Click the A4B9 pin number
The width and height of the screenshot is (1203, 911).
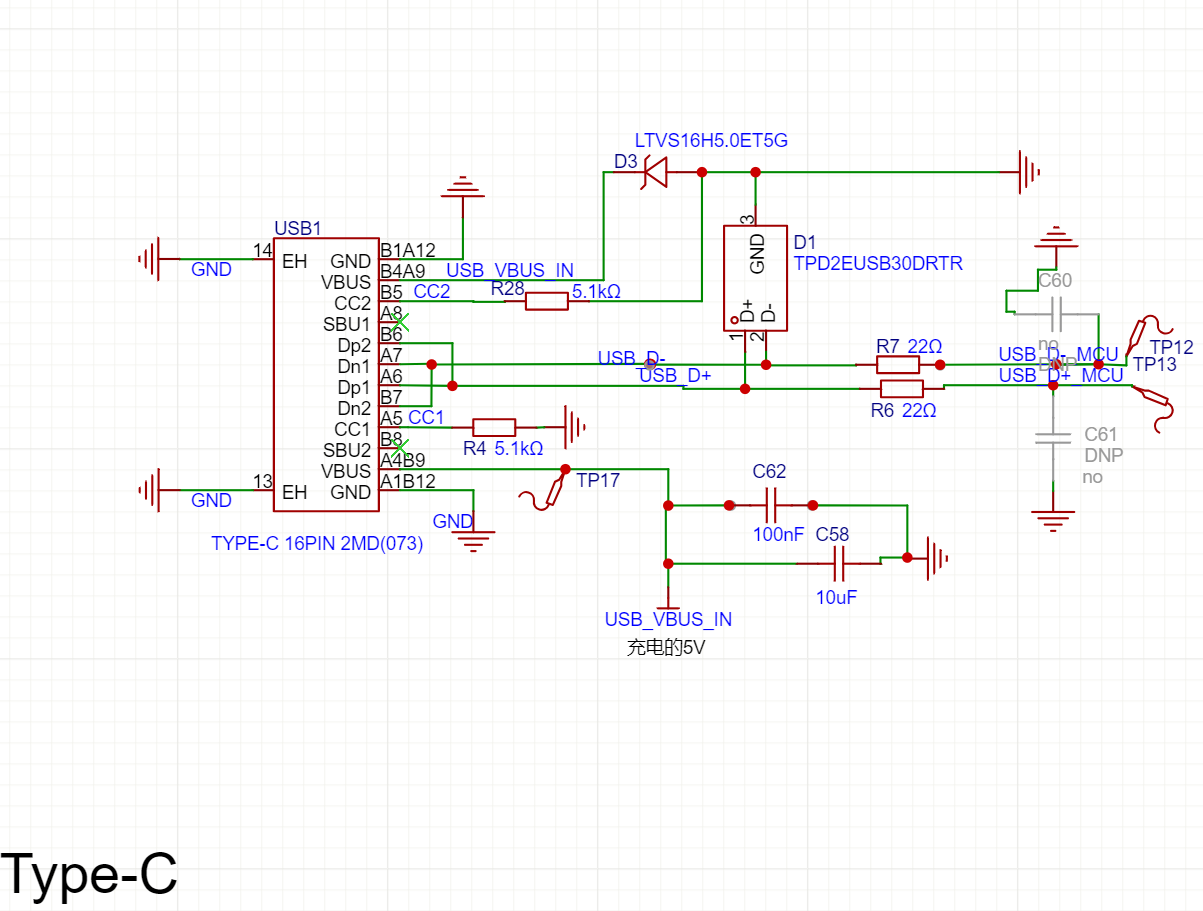click(x=403, y=460)
